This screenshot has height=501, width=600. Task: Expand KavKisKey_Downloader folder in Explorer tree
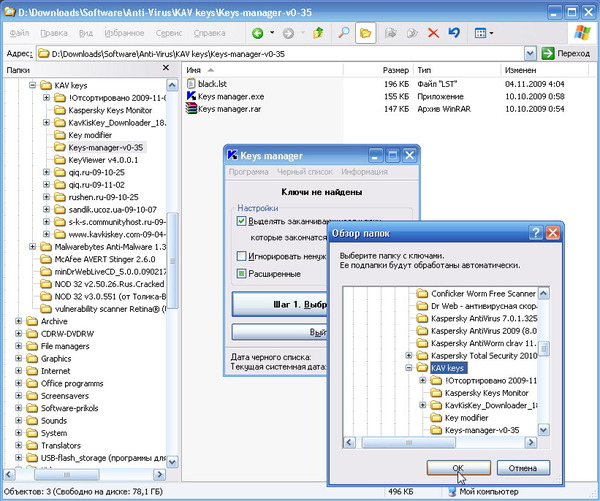click(x=46, y=122)
